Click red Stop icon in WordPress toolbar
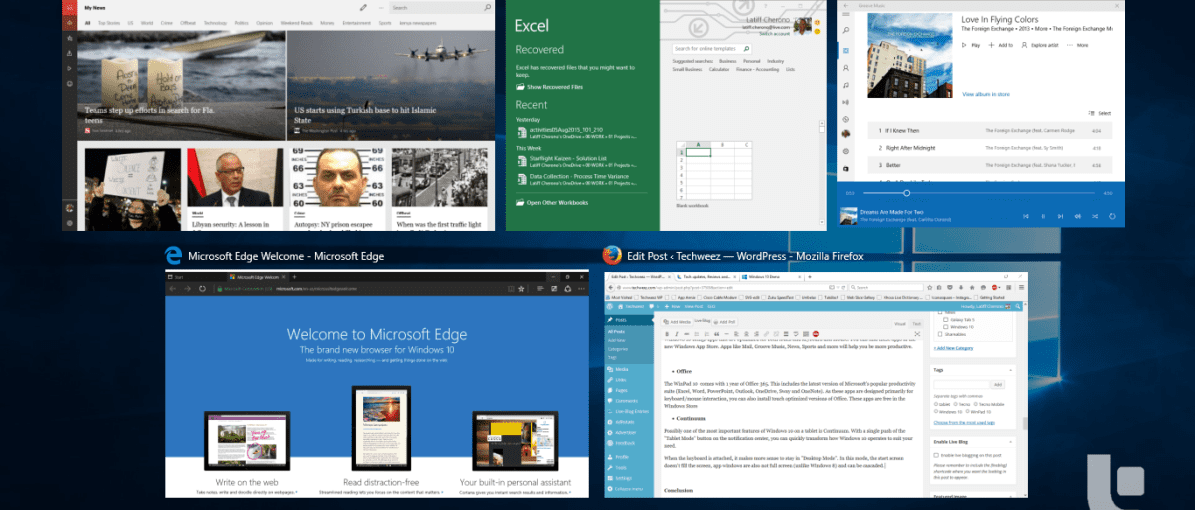 (x=815, y=334)
